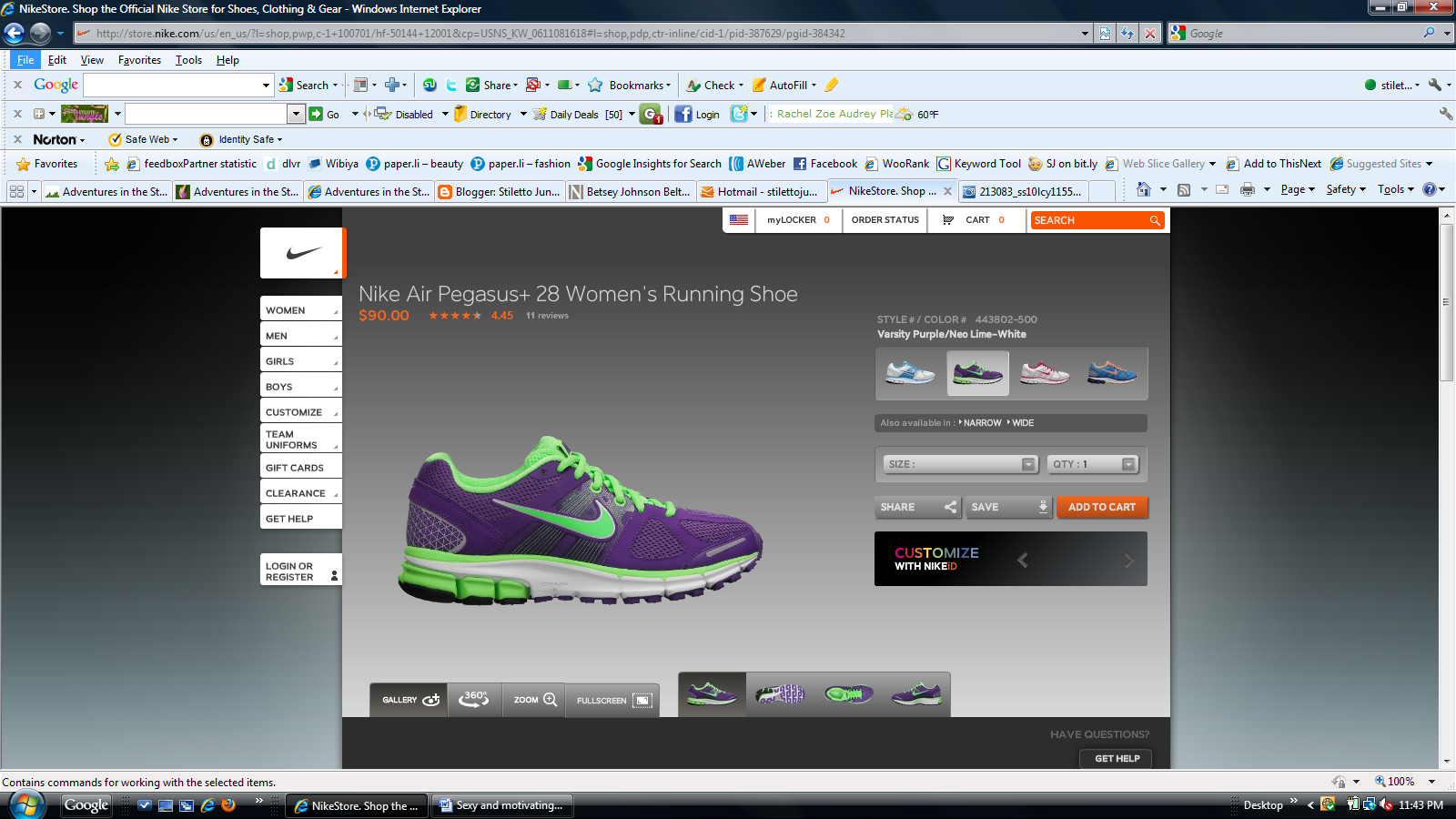Image resolution: width=1456 pixels, height=819 pixels.
Task: Click the RSS feeds icon
Action: (1184, 189)
